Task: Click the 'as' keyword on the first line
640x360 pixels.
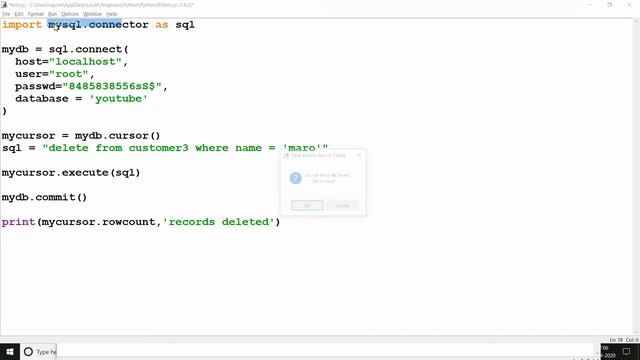Action: coord(162,24)
